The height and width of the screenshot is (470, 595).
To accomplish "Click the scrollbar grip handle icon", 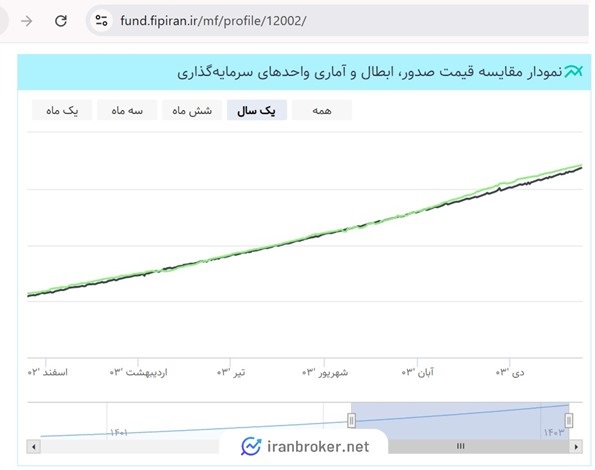I will [460, 446].
